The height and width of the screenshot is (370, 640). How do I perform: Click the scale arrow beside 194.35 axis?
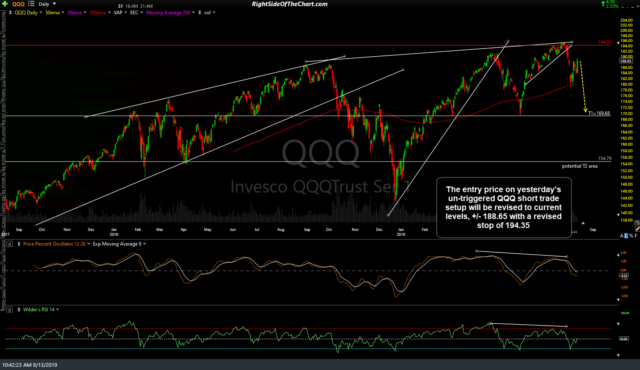click(618, 42)
